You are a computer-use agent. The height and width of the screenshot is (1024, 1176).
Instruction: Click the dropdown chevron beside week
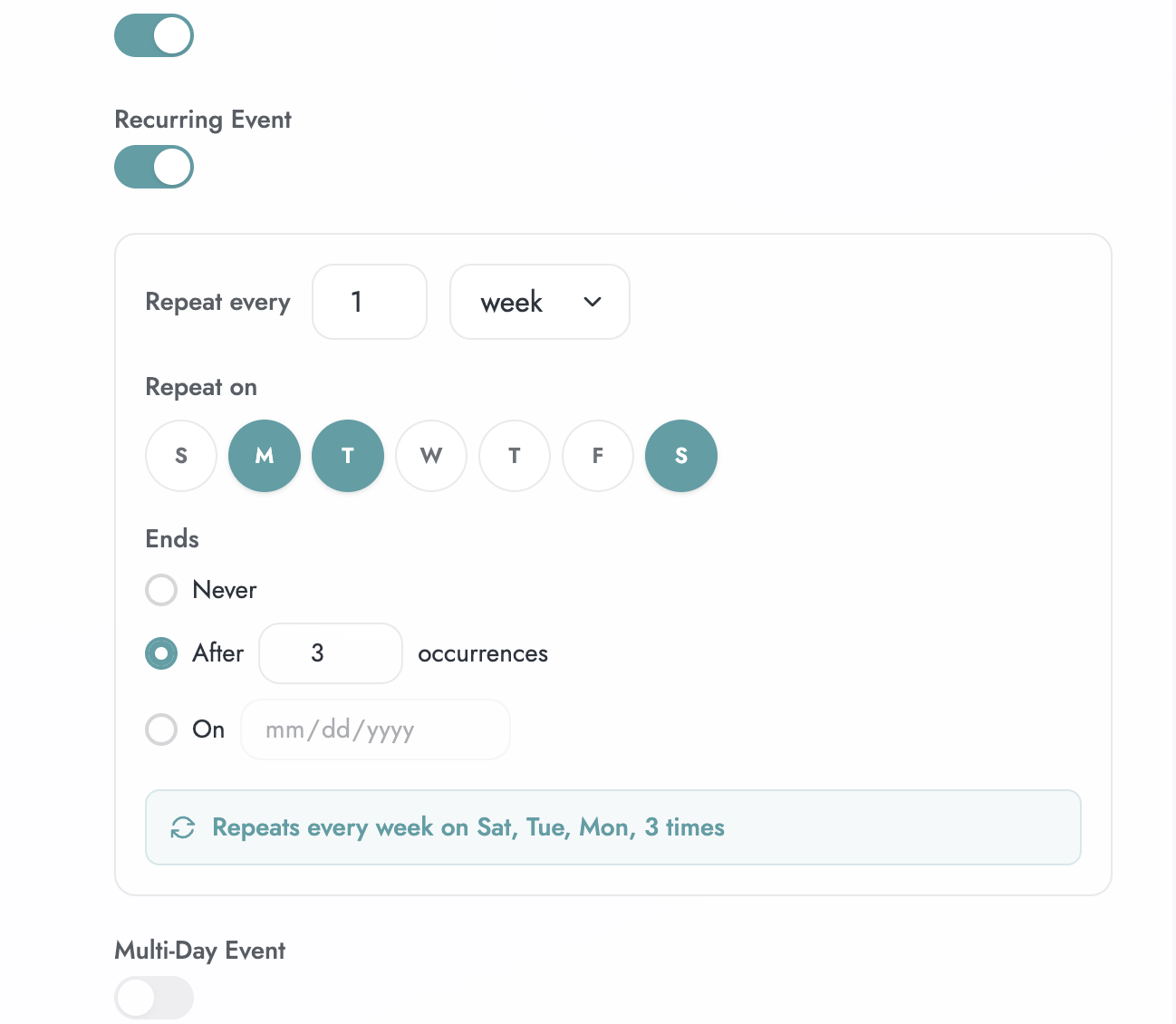pos(593,302)
